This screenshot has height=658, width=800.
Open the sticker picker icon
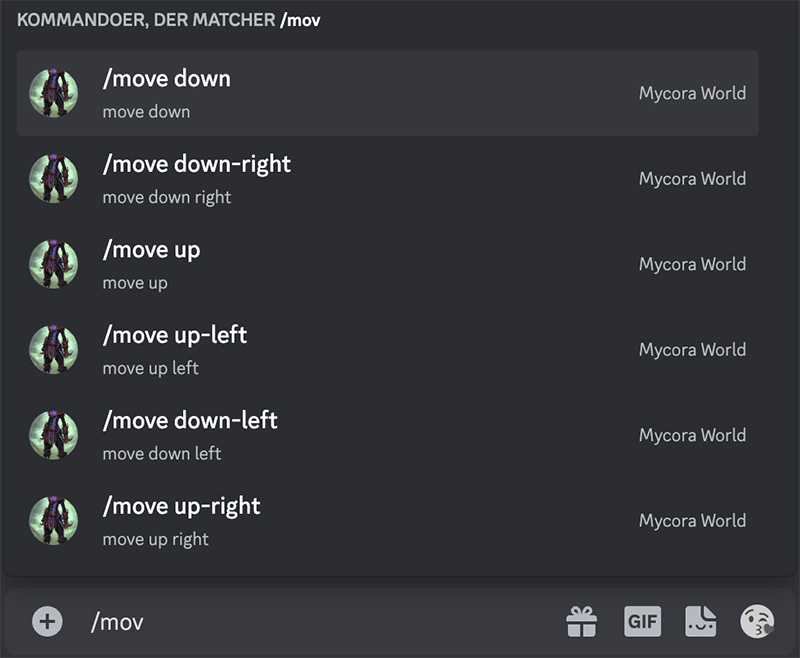coord(701,622)
